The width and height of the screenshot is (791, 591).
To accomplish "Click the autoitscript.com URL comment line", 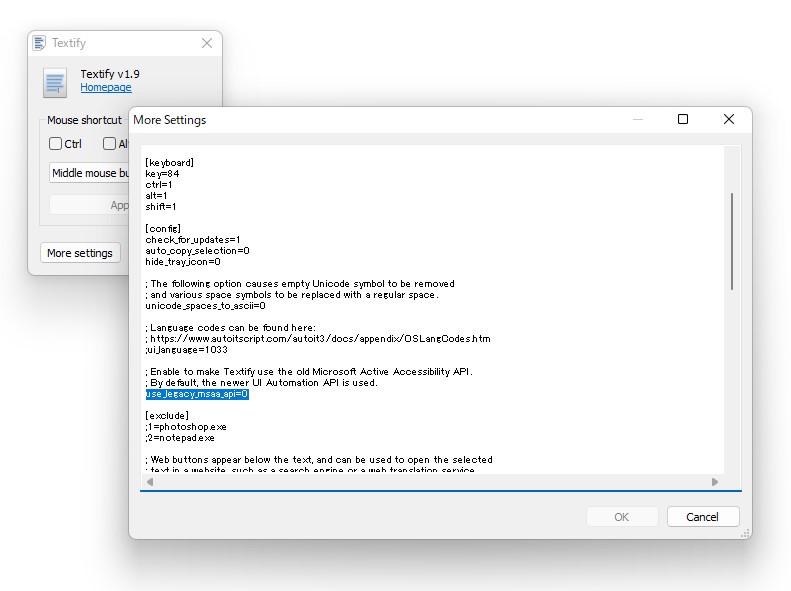I will [318, 339].
